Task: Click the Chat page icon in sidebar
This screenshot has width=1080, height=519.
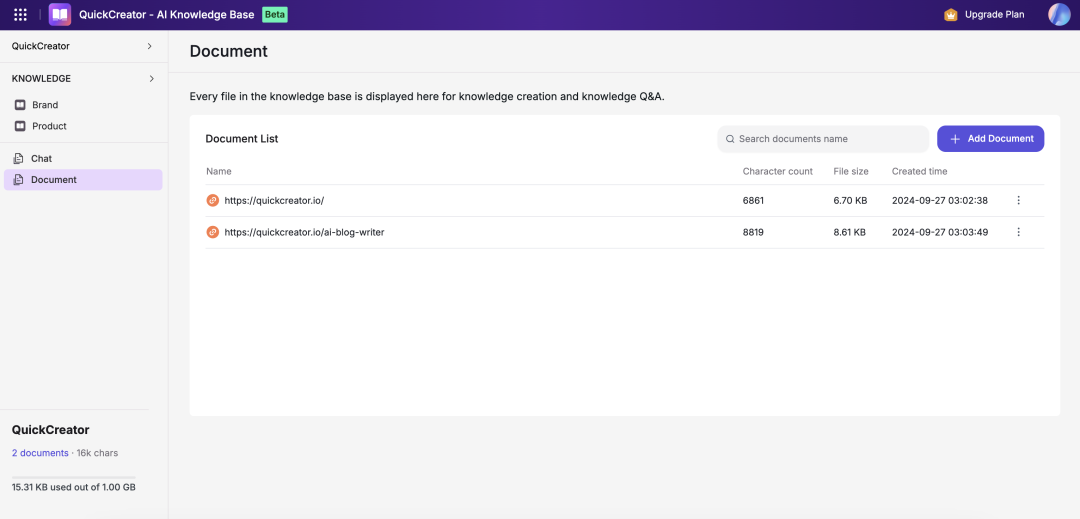Action: coord(19,158)
